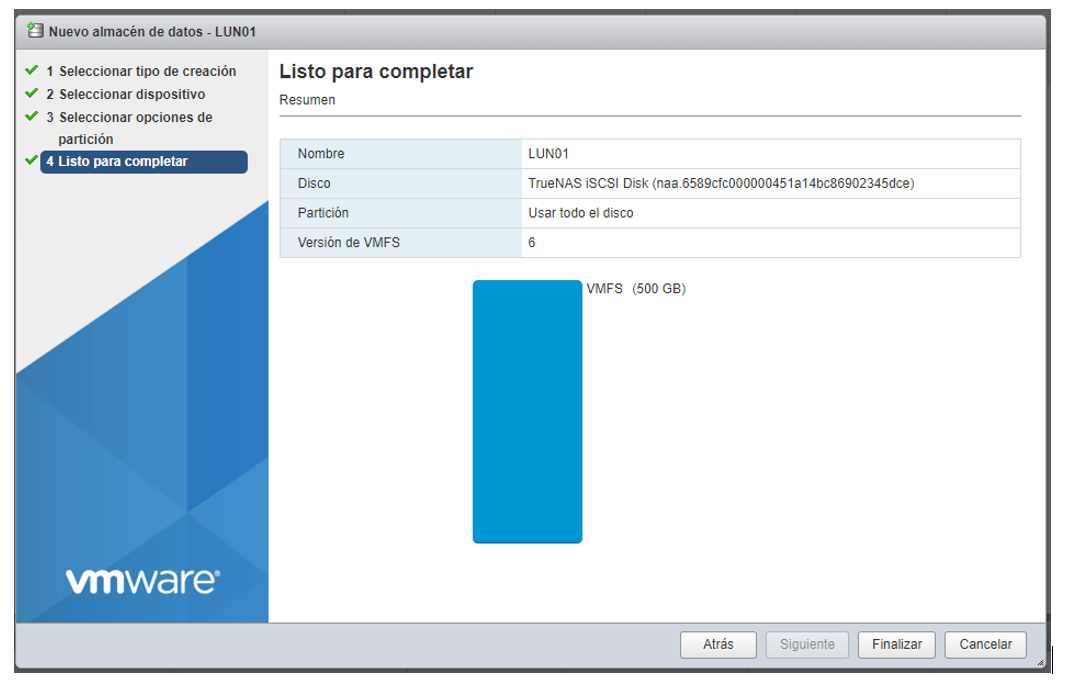Select the LUN01 name value
1069x687 pixels.
pyautogui.click(x=548, y=153)
